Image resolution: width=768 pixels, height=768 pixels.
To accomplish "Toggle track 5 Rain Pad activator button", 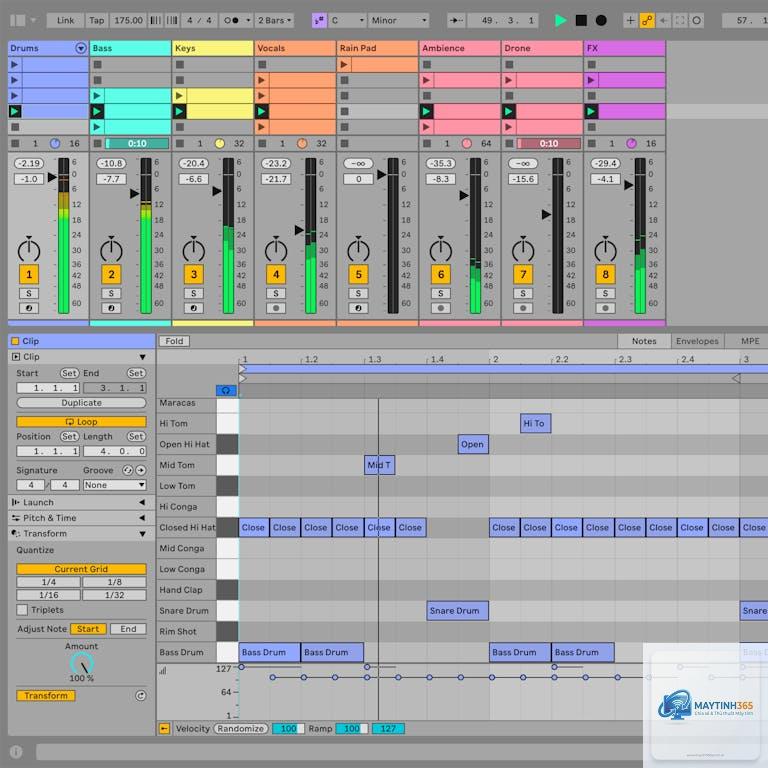I will coord(358,274).
